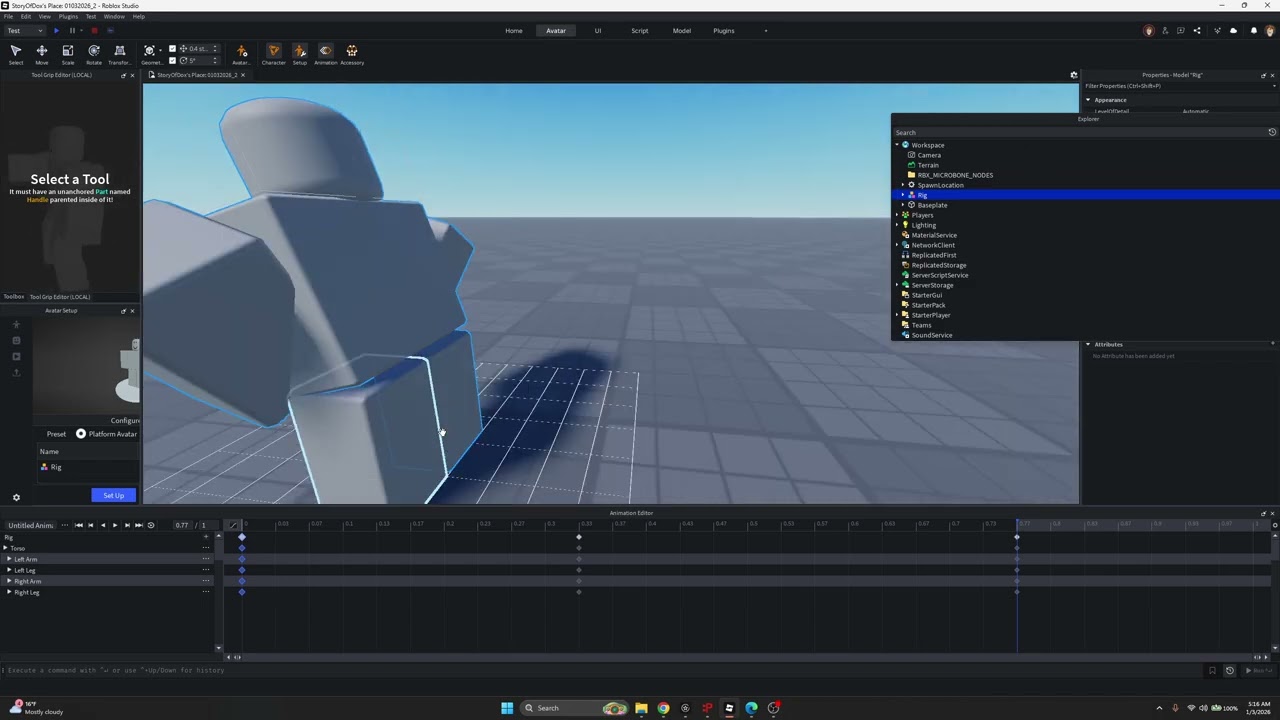Switch to the Script tab
The image size is (1280, 720).
tap(640, 31)
